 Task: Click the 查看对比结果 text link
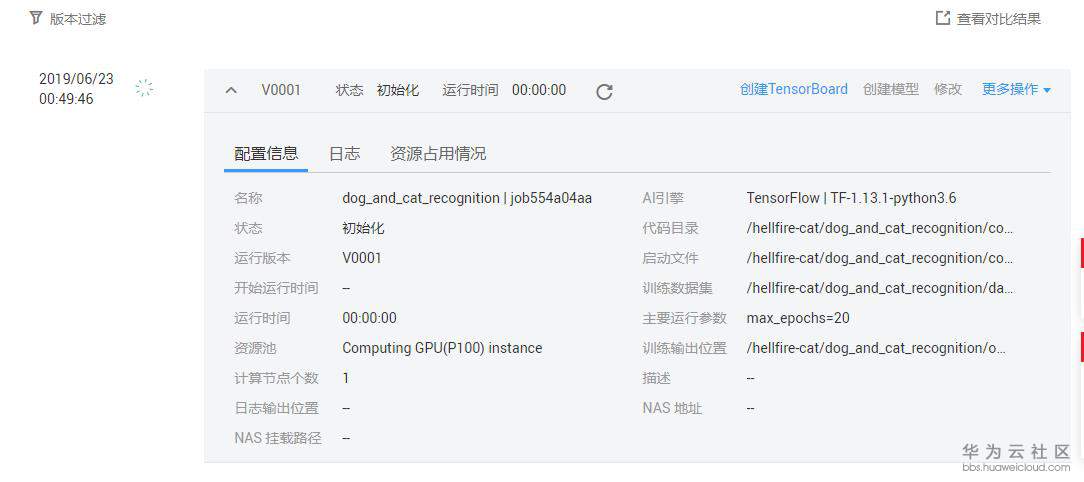(998, 19)
